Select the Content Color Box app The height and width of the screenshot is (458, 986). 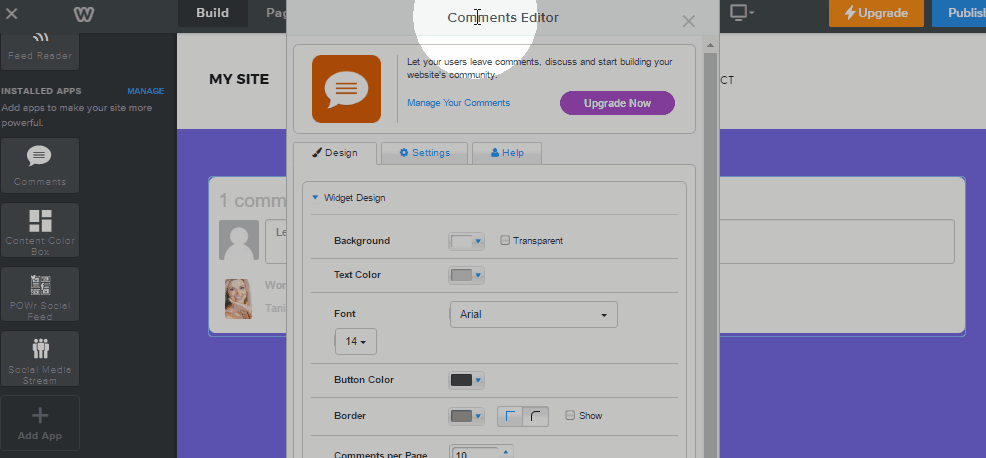coord(40,230)
